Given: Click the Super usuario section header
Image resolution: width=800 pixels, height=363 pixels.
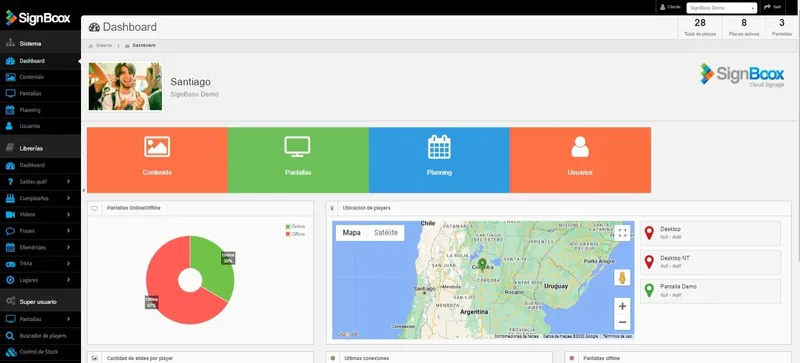Looking at the screenshot, I should (40, 302).
